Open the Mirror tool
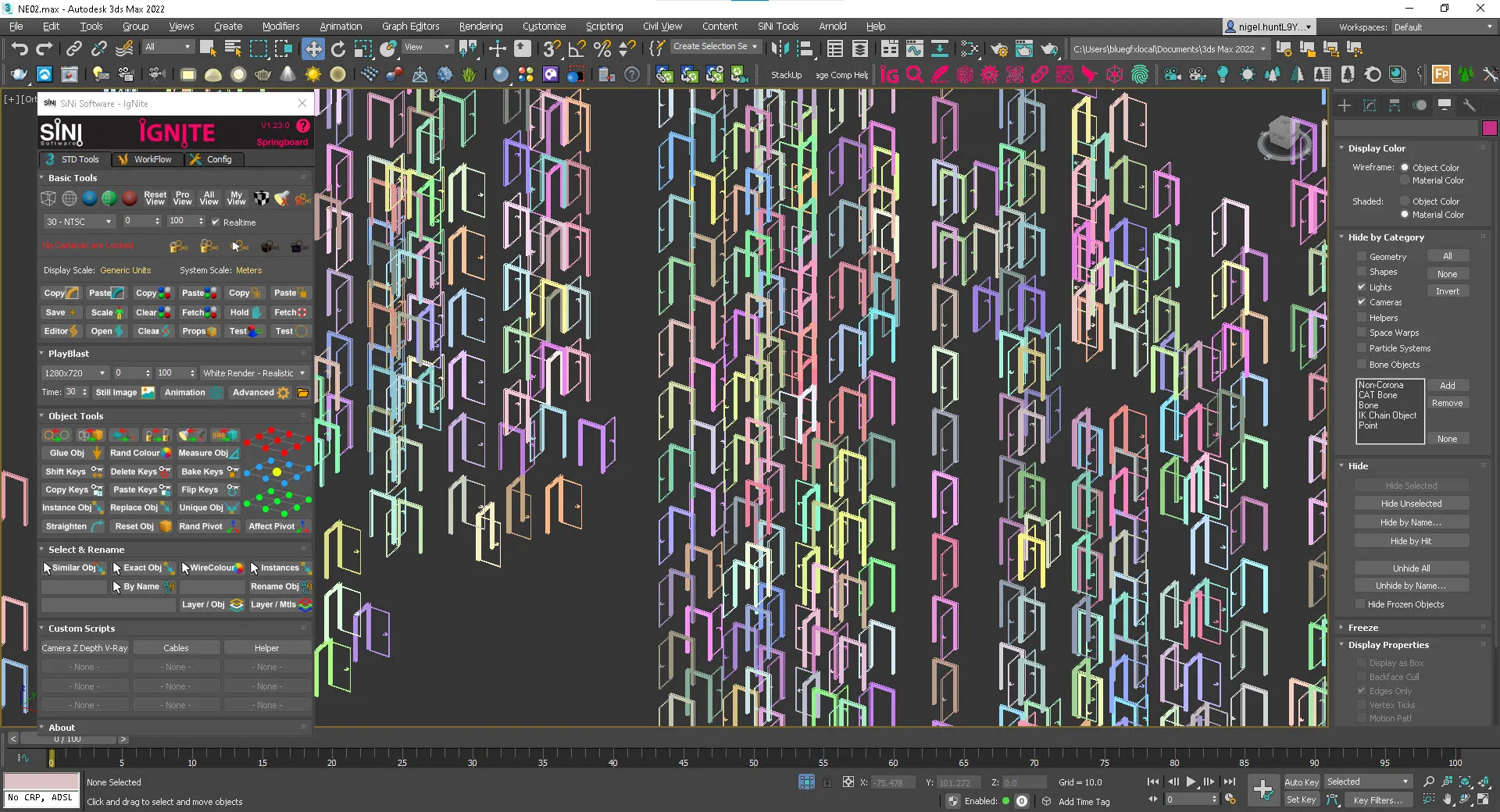The image size is (1500, 812). tap(779, 48)
